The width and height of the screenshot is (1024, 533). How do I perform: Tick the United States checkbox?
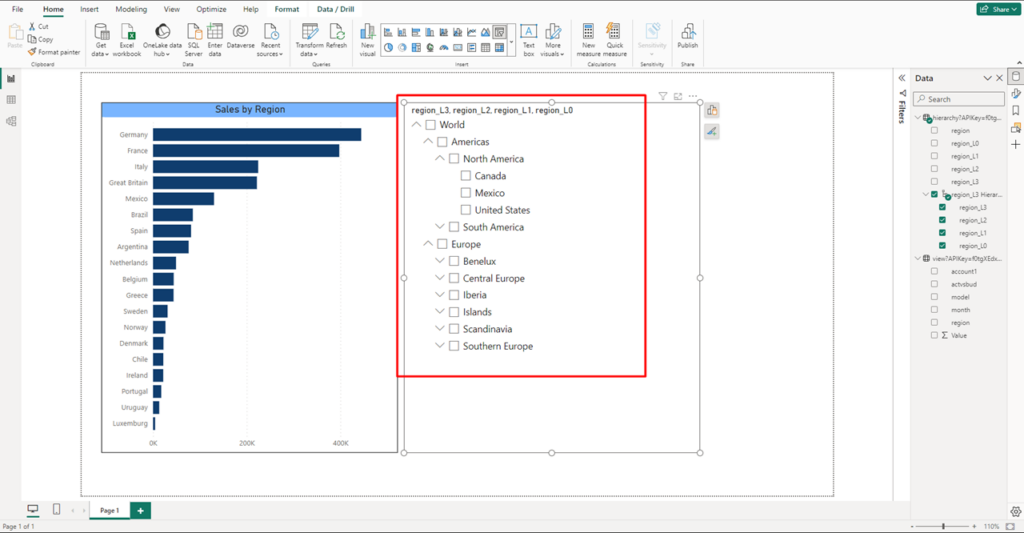pyautogui.click(x=466, y=210)
